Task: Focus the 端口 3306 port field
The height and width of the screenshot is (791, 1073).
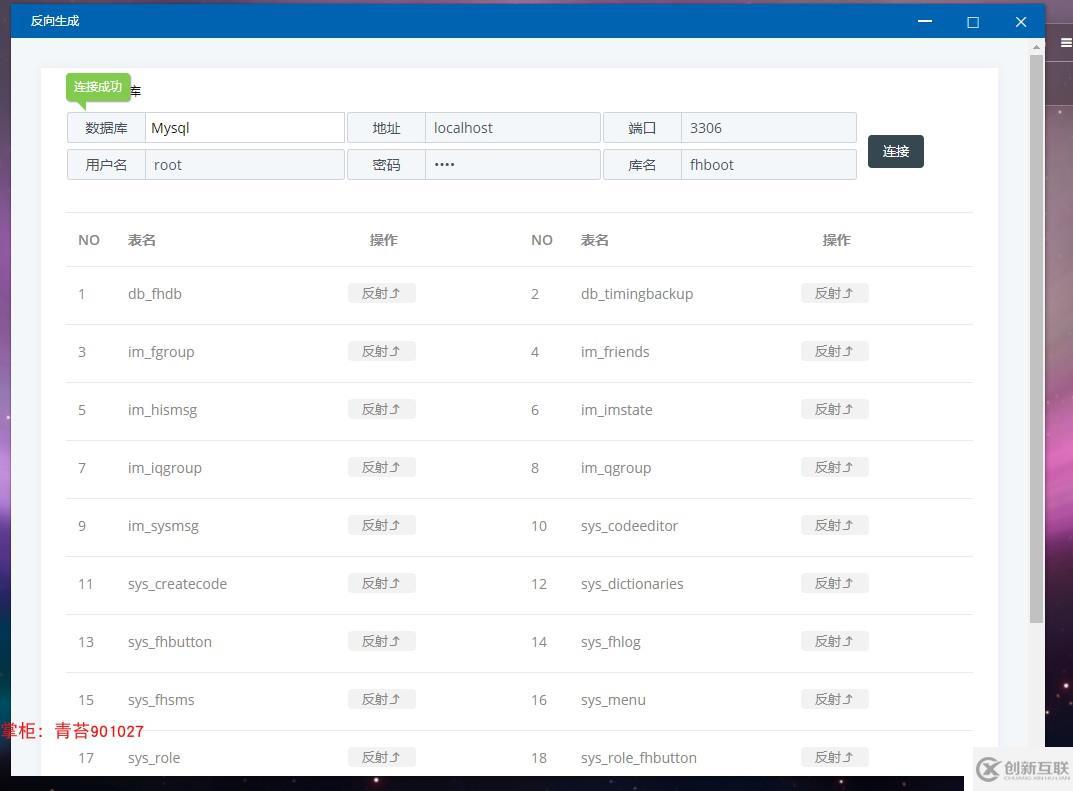Action: (x=768, y=128)
